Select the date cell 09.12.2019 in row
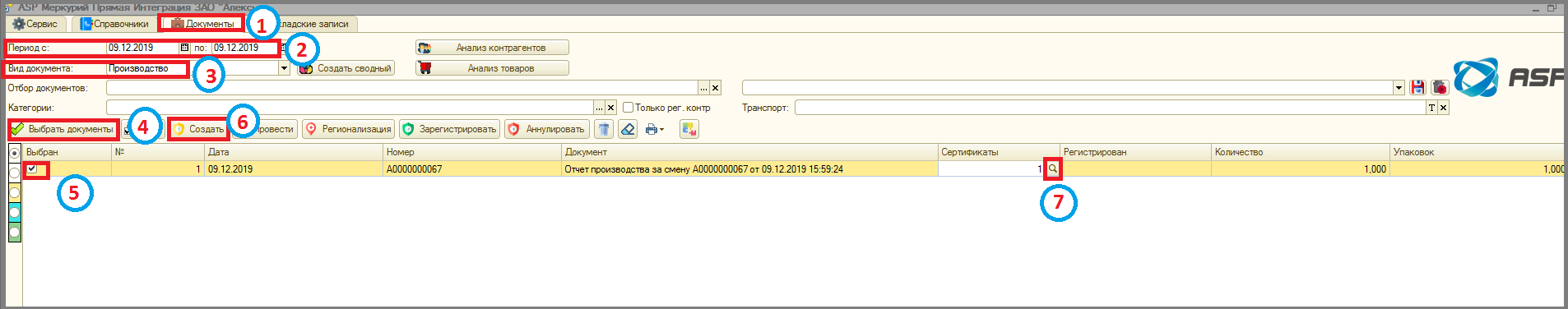Viewport: 1568px width, 309px height. [x=294, y=169]
